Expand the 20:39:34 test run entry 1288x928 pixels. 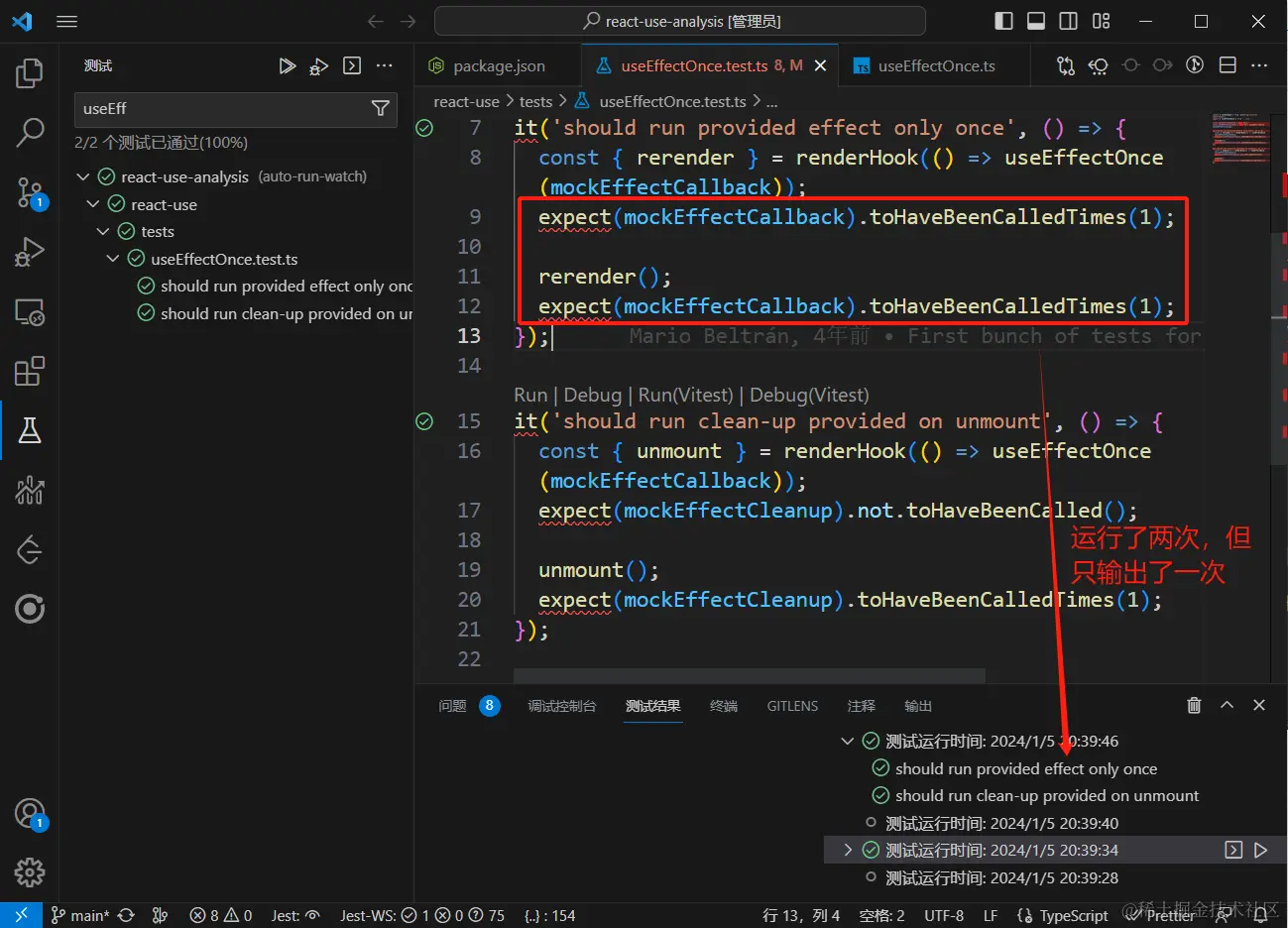(847, 850)
